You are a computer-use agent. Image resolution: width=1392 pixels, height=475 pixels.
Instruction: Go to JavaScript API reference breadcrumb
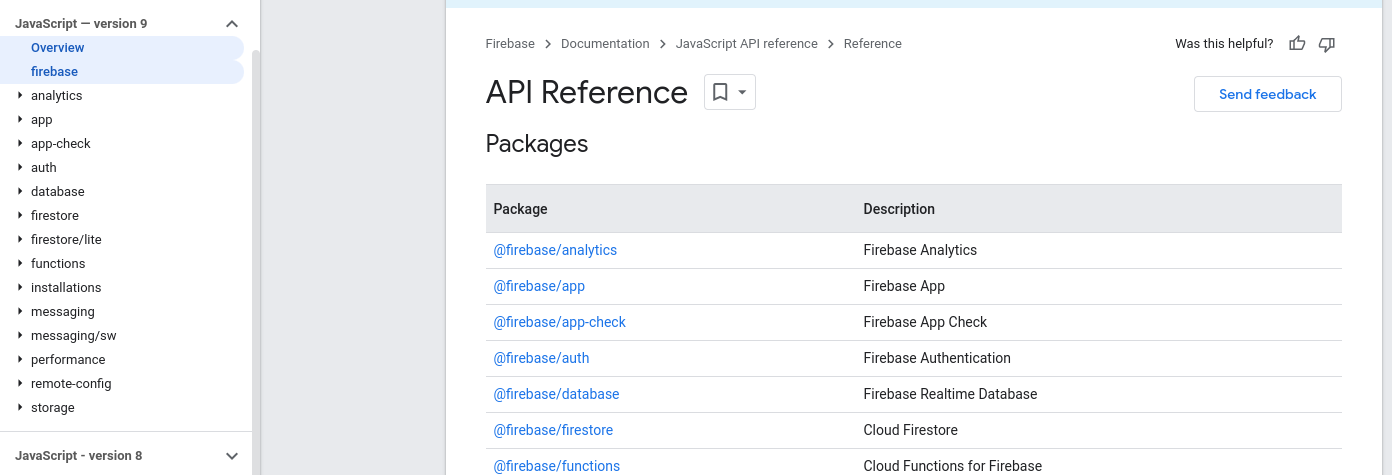click(x=746, y=44)
